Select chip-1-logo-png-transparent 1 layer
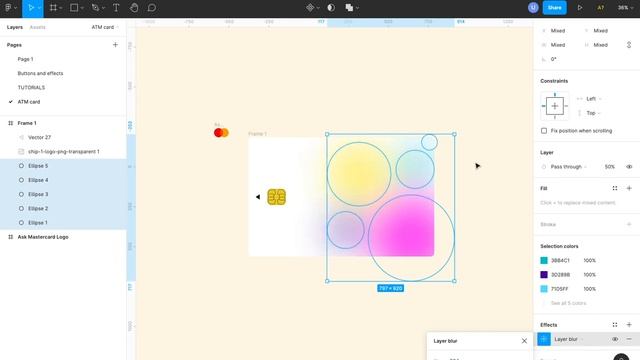640x360 pixels. (63, 152)
